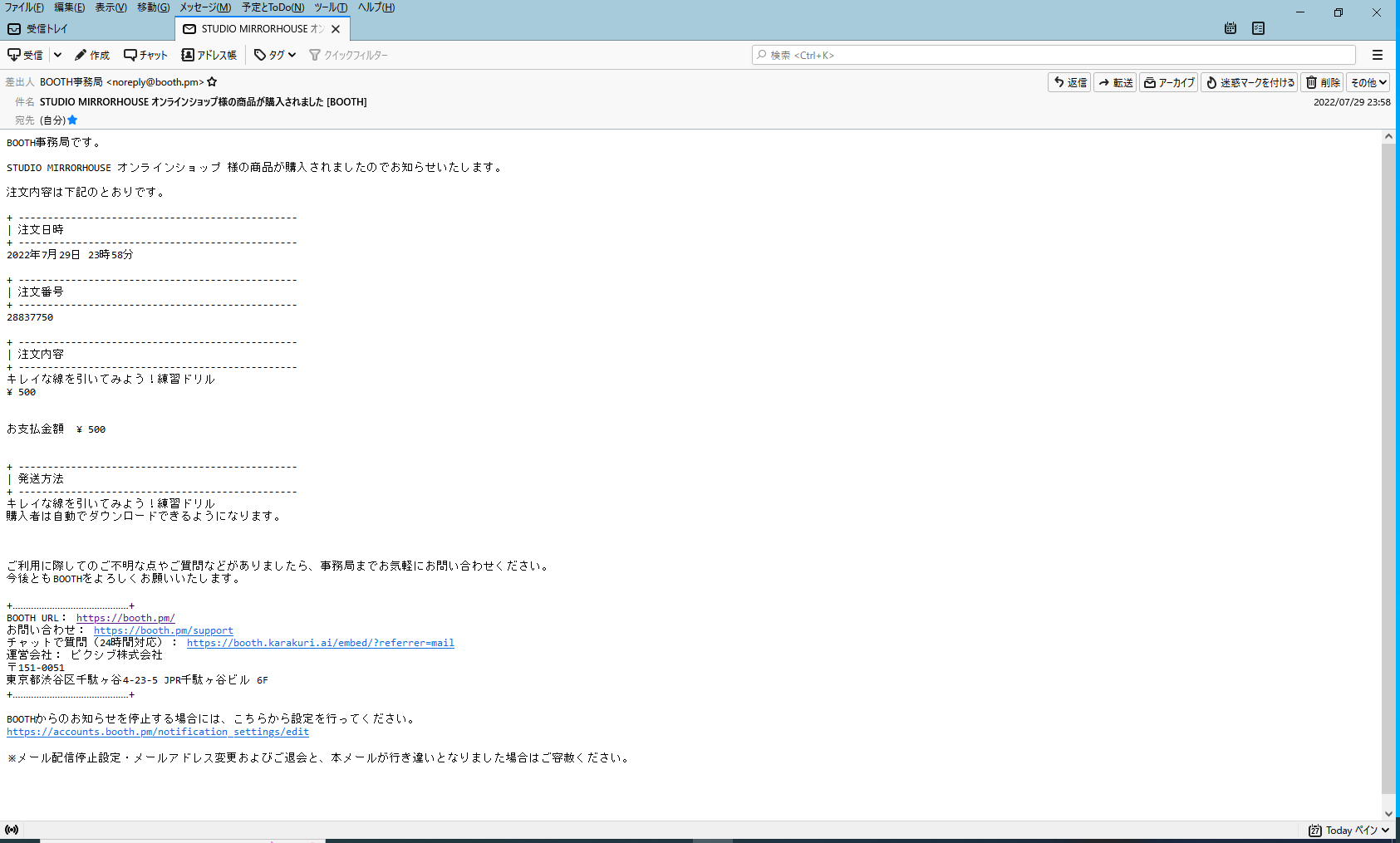Viewport: 1400px width, 843px height.
Task: Archive the message with アーカイブ
Action: pyautogui.click(x=1168, y=82)
